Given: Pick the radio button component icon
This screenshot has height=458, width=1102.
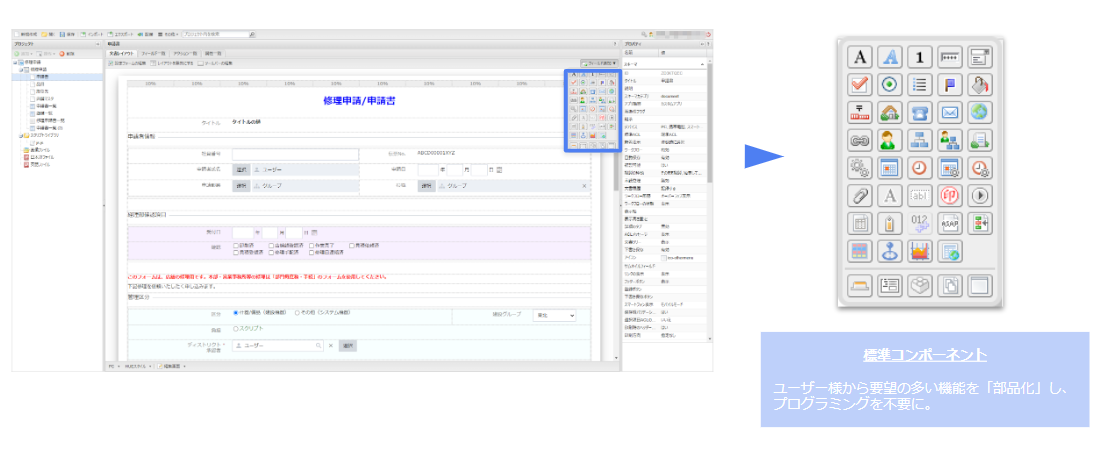Looking at the screenshot, I should 891,84.
